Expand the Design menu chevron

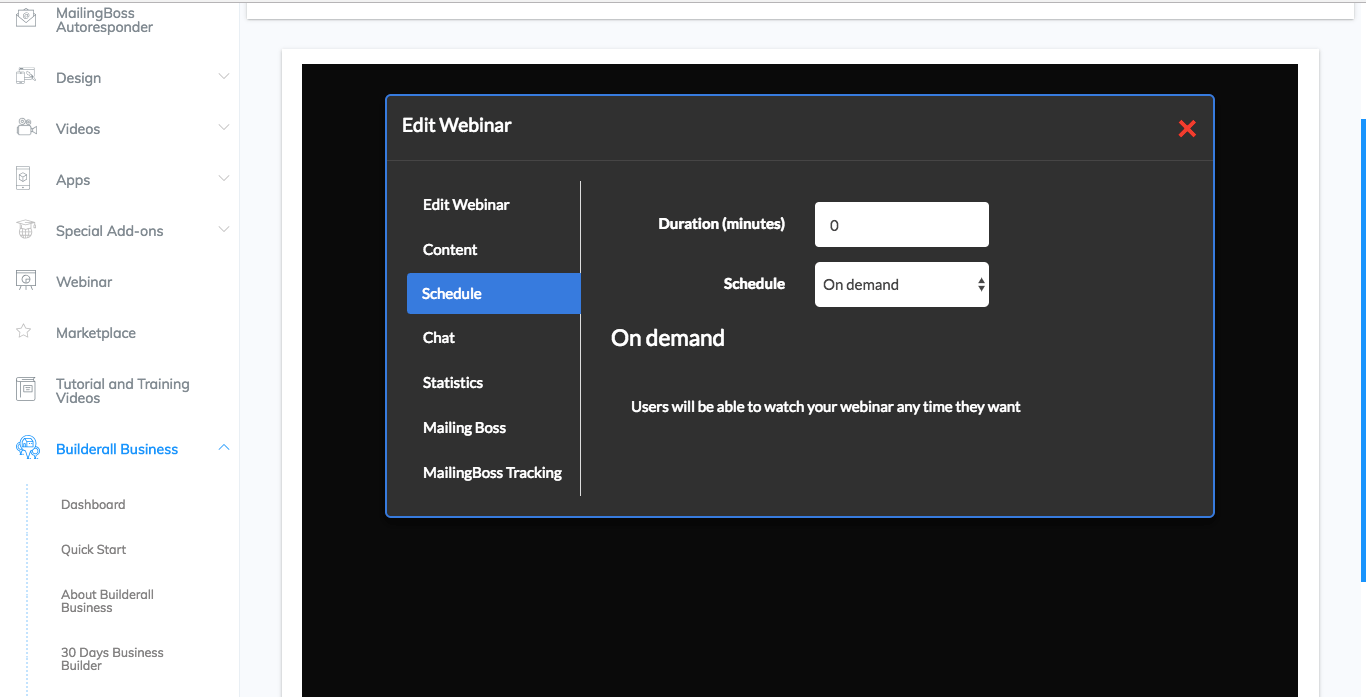click(224, 76)
